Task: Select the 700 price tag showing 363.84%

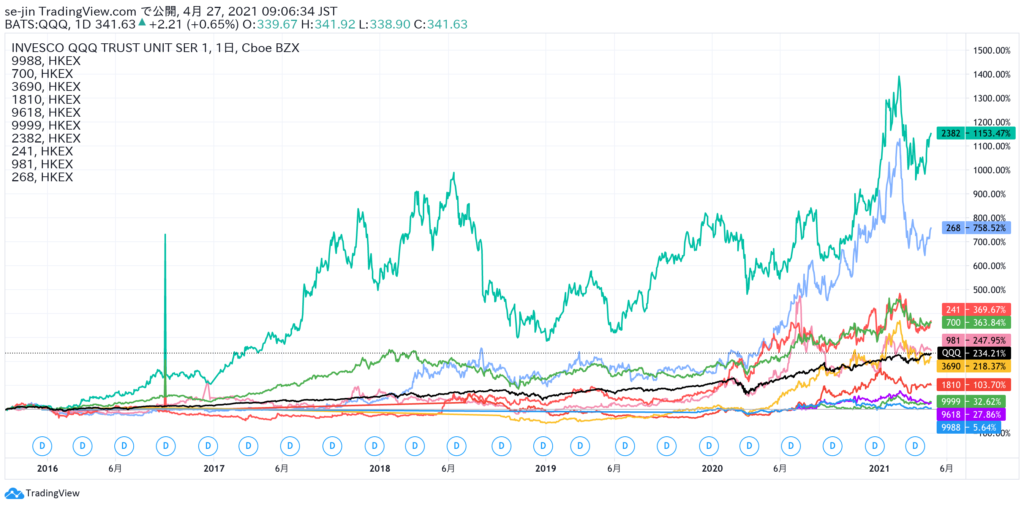Action: point(976,322)
